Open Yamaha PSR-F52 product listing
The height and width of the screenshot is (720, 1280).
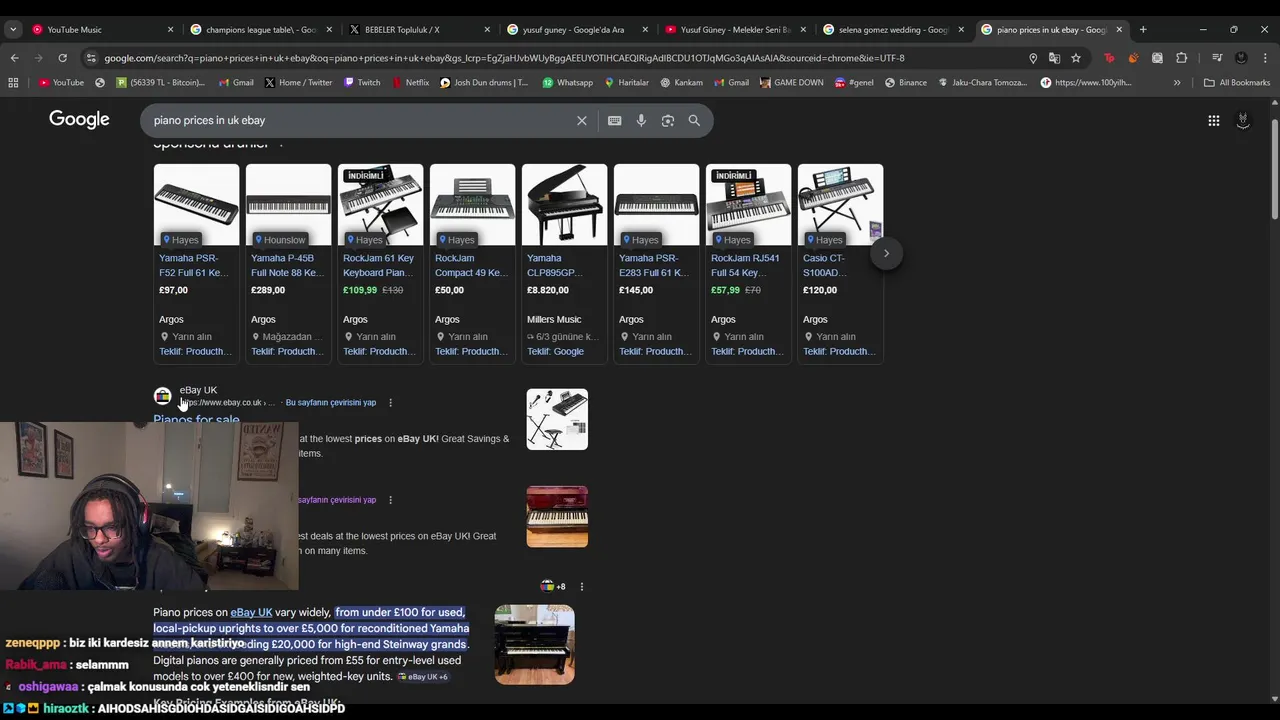click(x=196, y=262)
